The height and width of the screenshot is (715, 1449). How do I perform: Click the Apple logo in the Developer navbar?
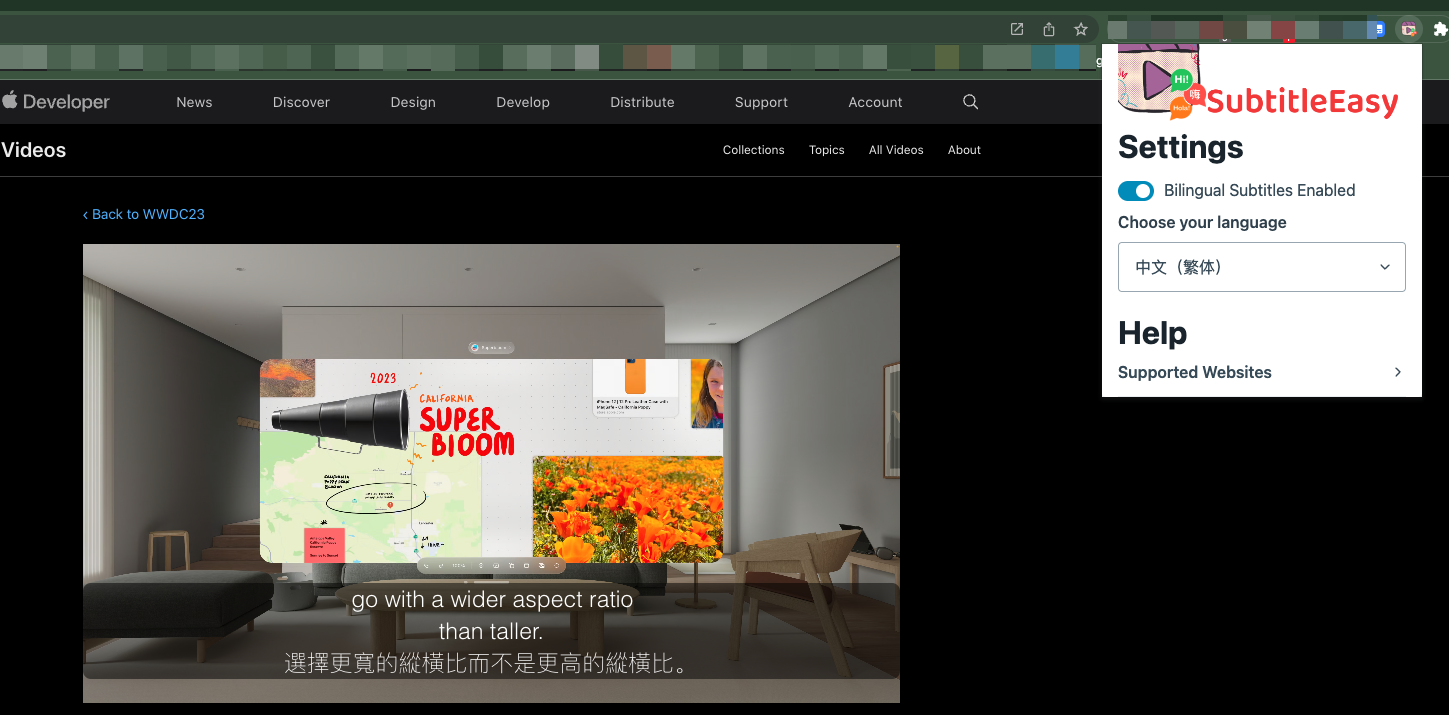click(11, 100)
